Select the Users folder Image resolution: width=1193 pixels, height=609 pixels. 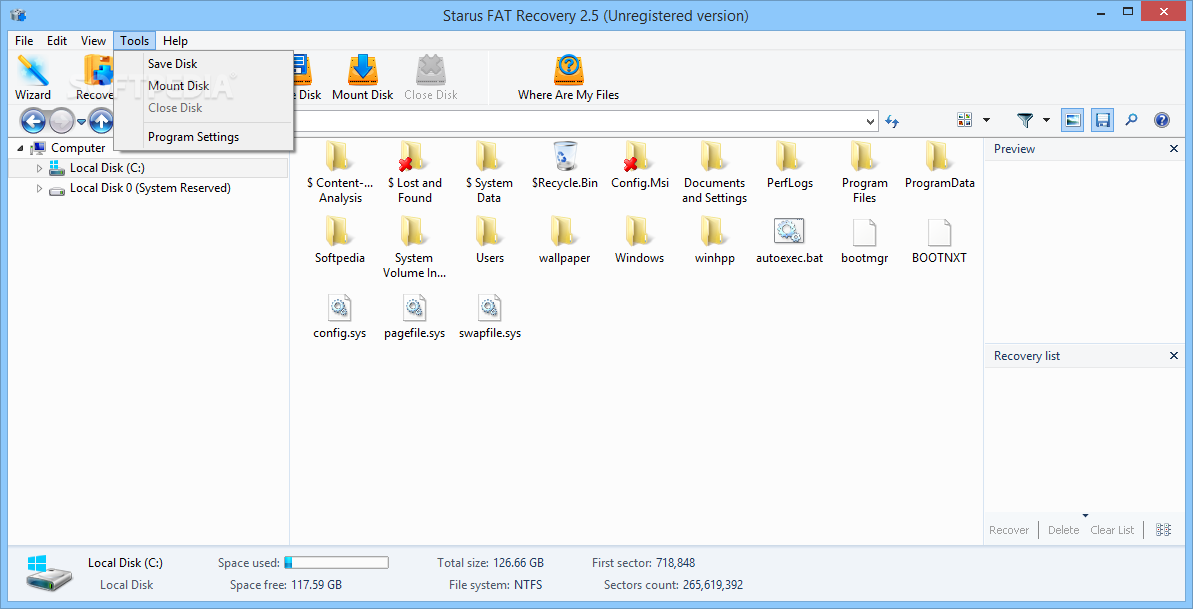(490, 241)
